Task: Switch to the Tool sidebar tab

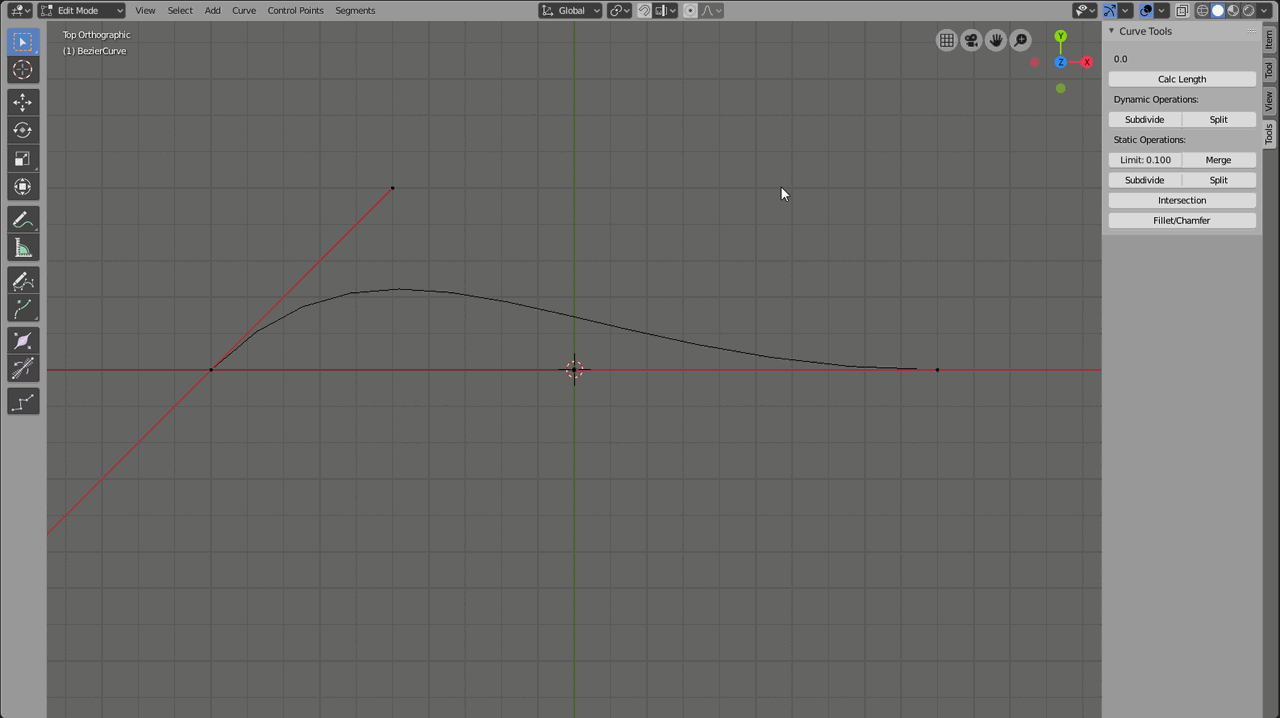Action: (1269, 69)
